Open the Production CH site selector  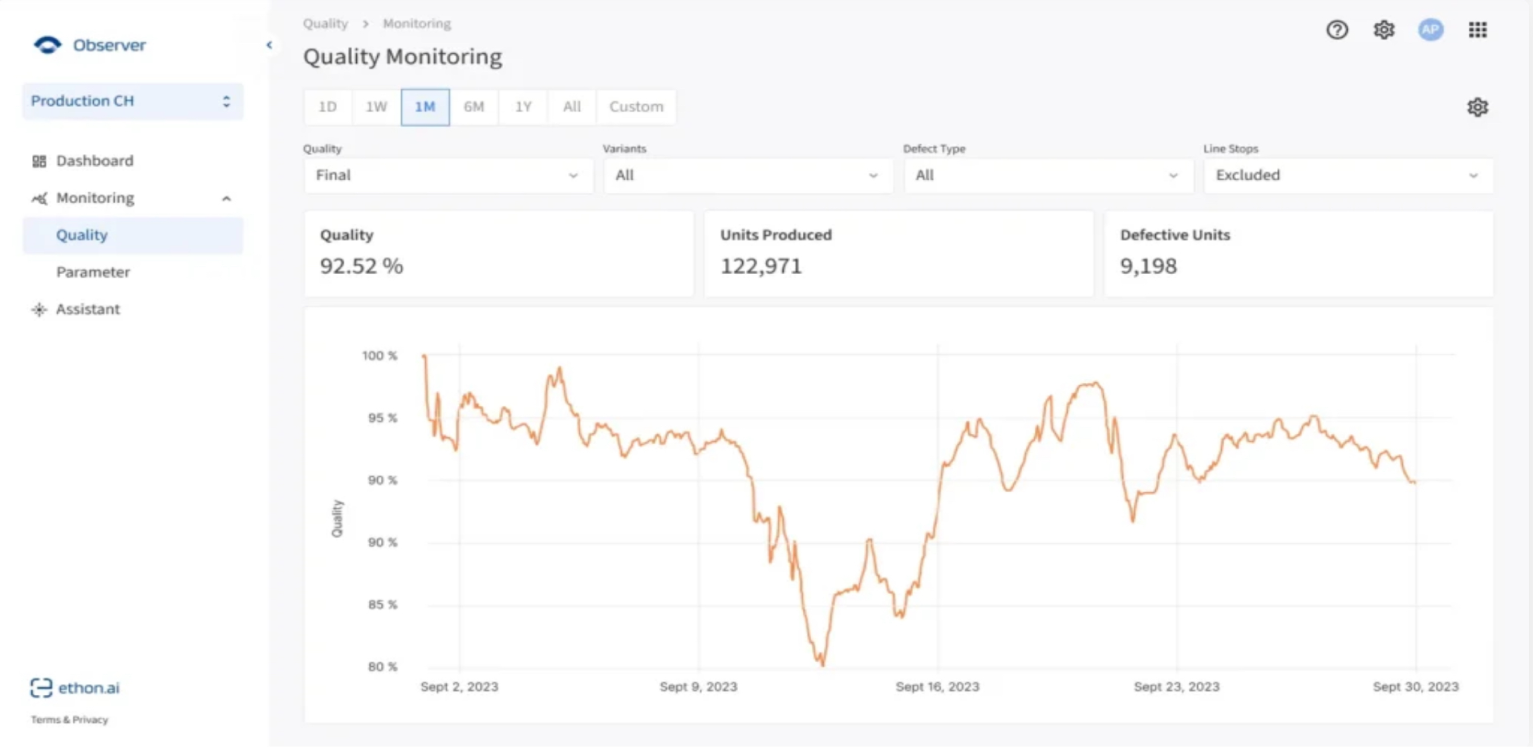click(x=132, y=101)
